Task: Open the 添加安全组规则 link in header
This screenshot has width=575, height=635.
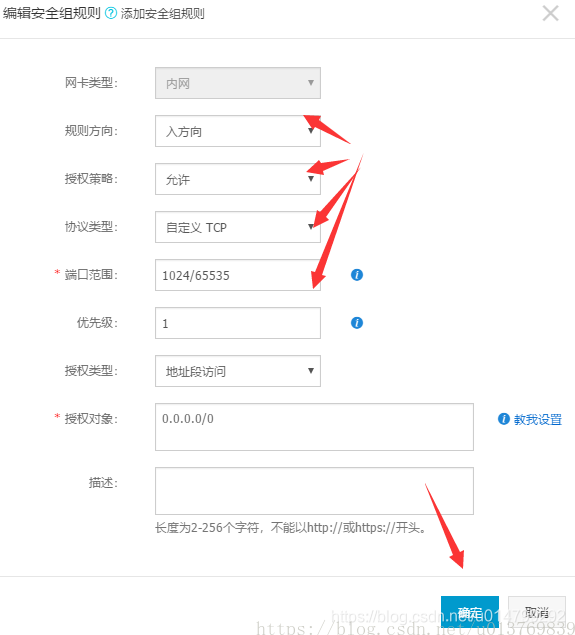Action: pyautogui.click(x=162, y=14)
